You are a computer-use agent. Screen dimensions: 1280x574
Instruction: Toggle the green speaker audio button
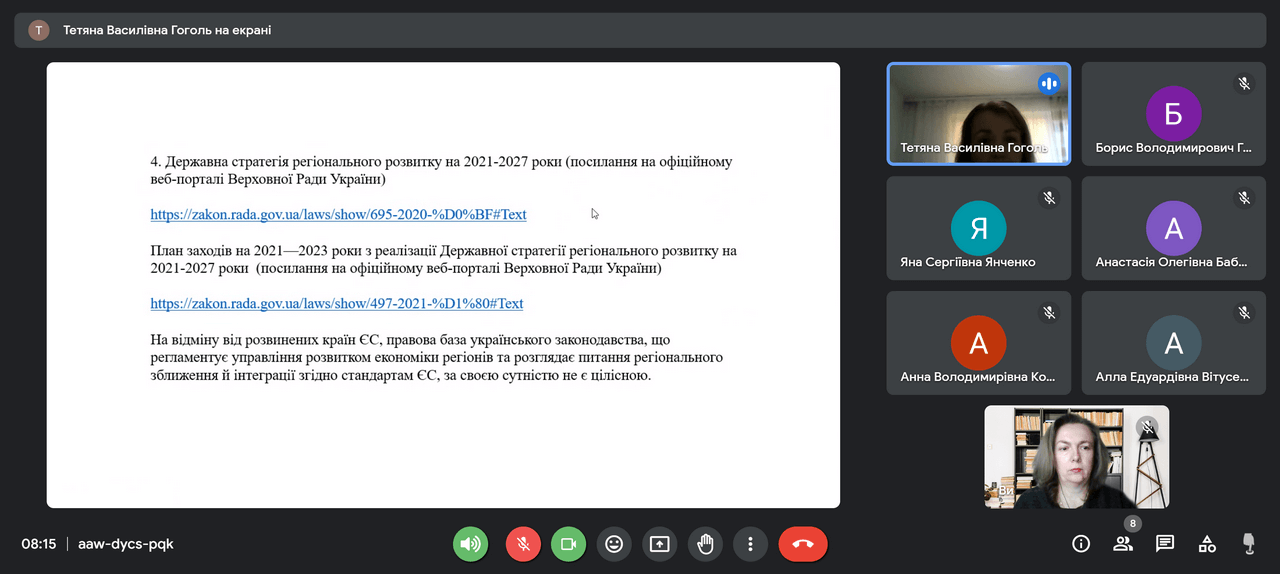pyautogui.click(x=470, y=544)
